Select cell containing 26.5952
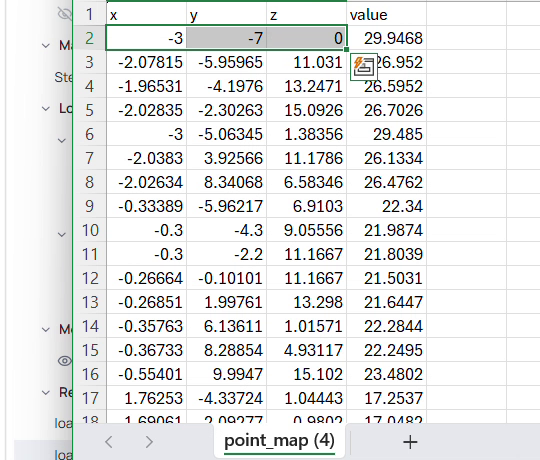 pyautogui.click(x=386, y=86)
